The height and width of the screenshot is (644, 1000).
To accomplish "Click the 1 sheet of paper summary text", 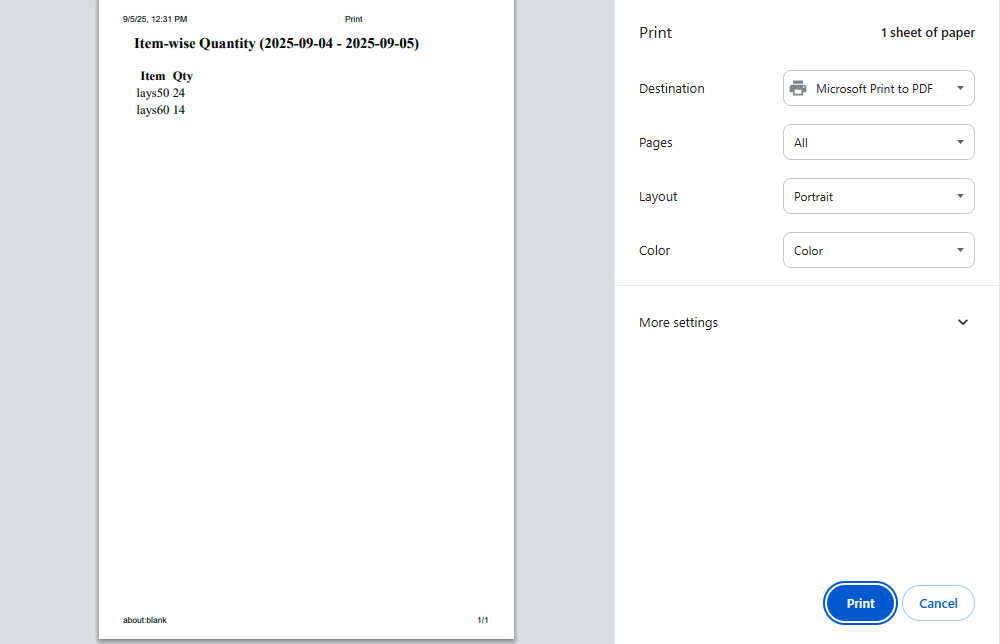I will pyautogui.click(x=927, y=33).
